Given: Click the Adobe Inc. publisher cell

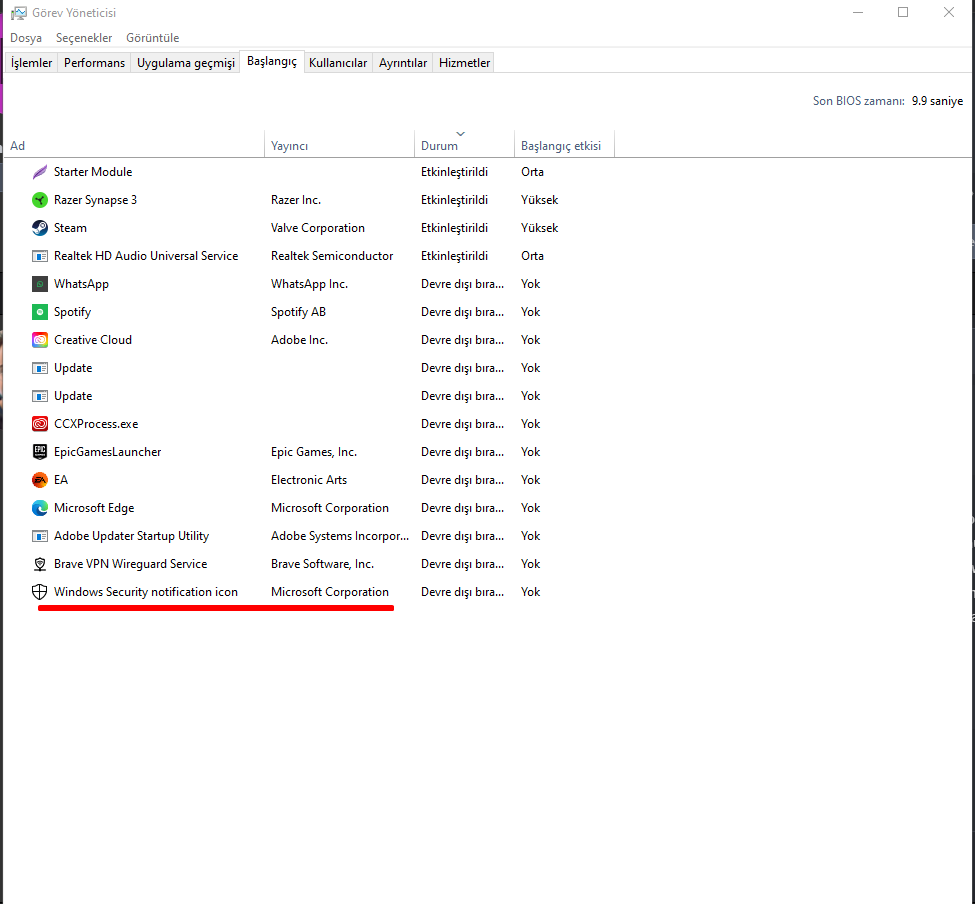Looking at the screenshot, I should (x=300, y=340).
